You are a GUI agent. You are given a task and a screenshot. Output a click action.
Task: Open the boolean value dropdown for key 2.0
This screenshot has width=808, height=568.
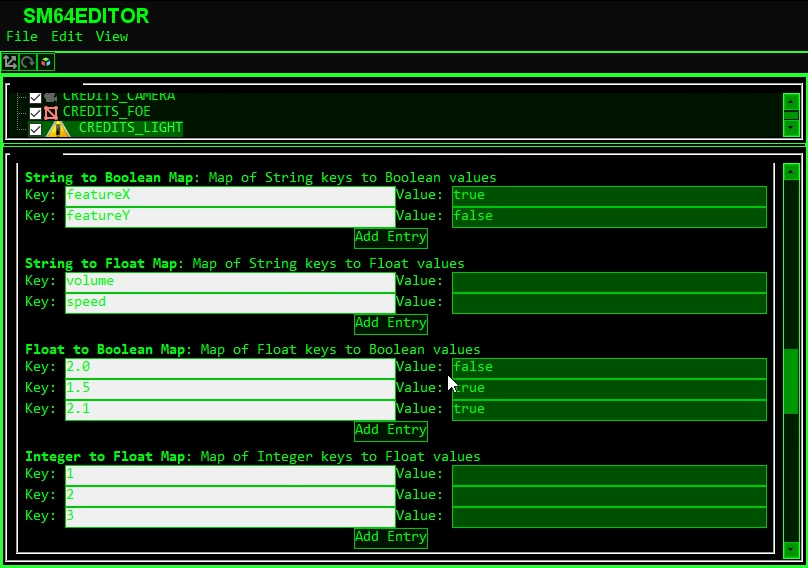click(x=608, y=368)
